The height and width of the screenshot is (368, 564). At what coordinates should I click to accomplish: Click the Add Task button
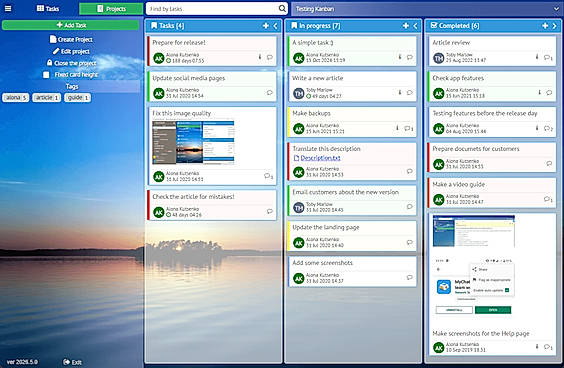coord(70,25)
